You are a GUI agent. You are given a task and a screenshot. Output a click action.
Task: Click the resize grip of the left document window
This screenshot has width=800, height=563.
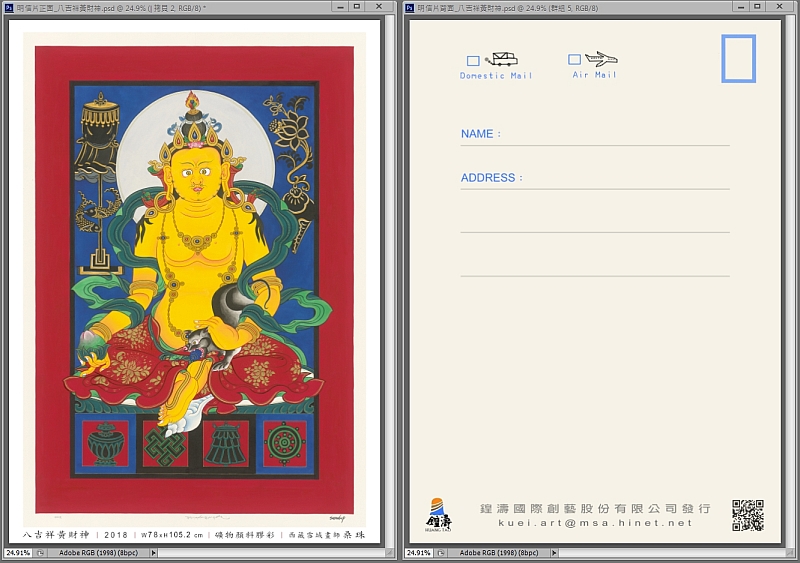point(390,553)
